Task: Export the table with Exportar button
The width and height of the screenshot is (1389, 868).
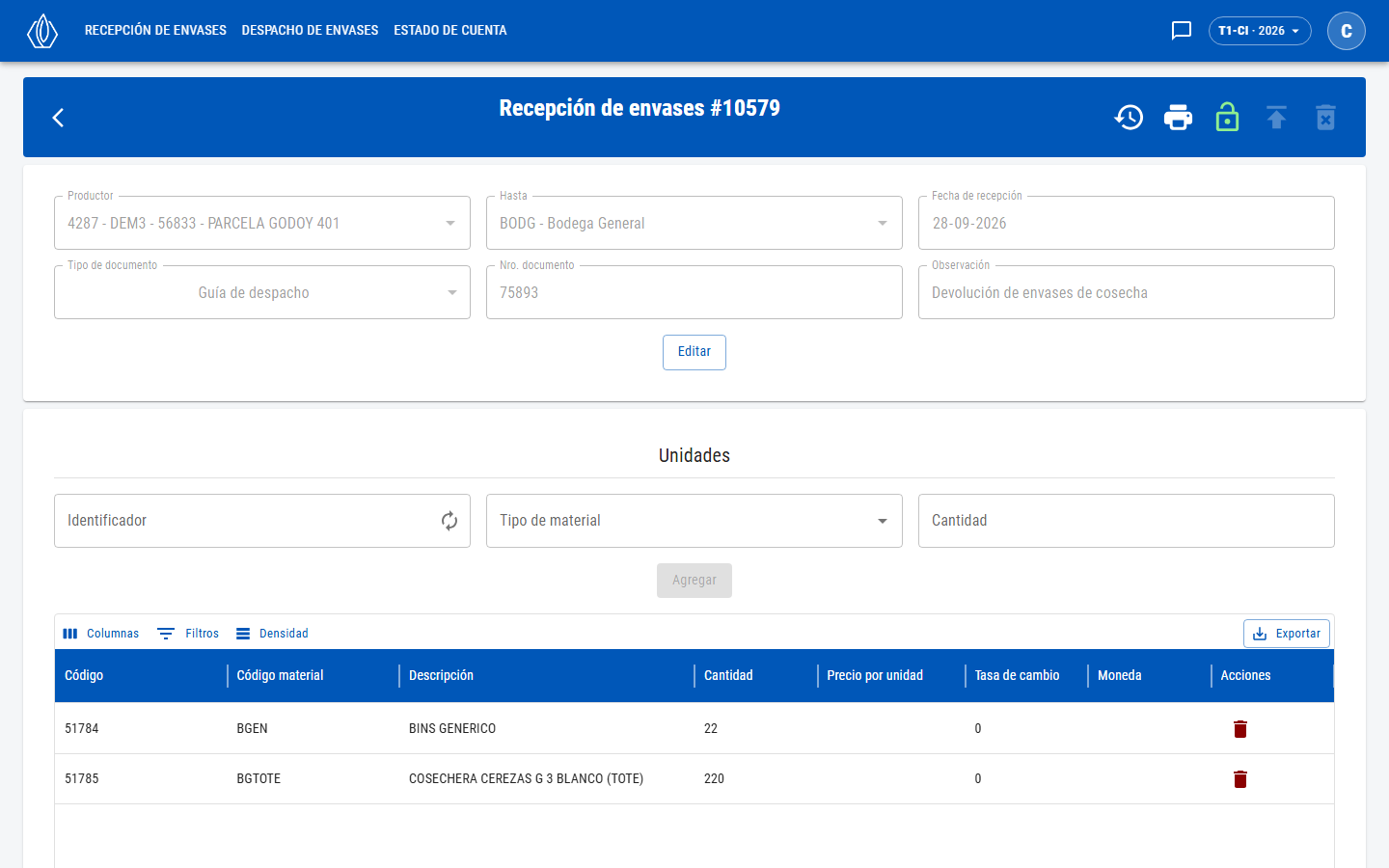Action: (1287, 634)
